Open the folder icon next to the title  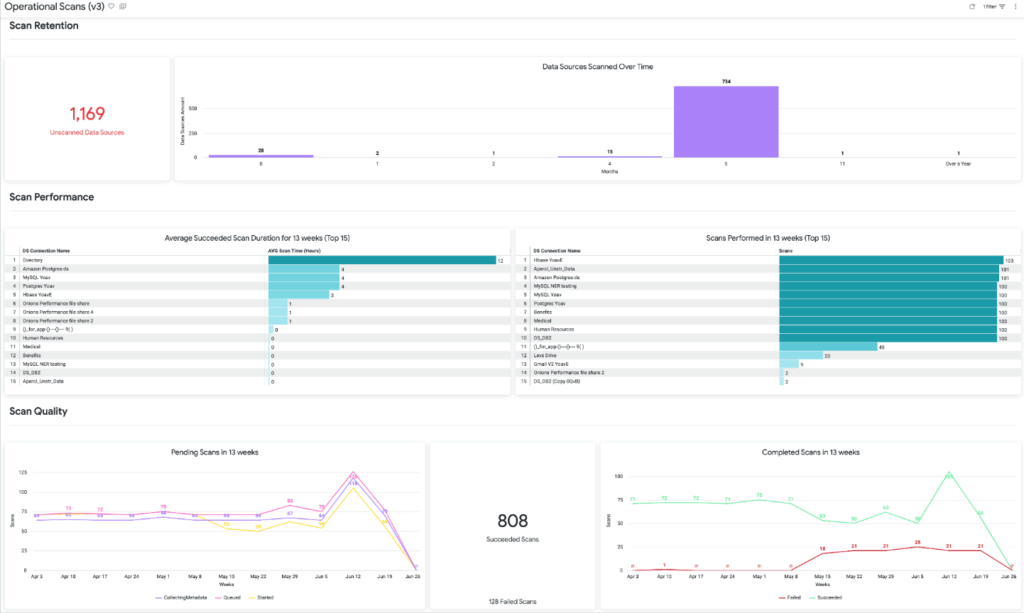(x=122, y=6)
